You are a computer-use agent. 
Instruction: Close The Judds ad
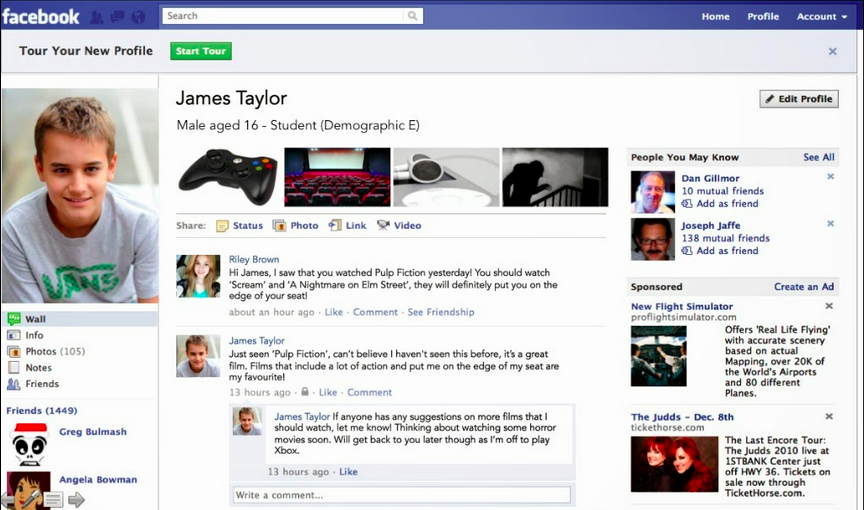coord(829,416)
